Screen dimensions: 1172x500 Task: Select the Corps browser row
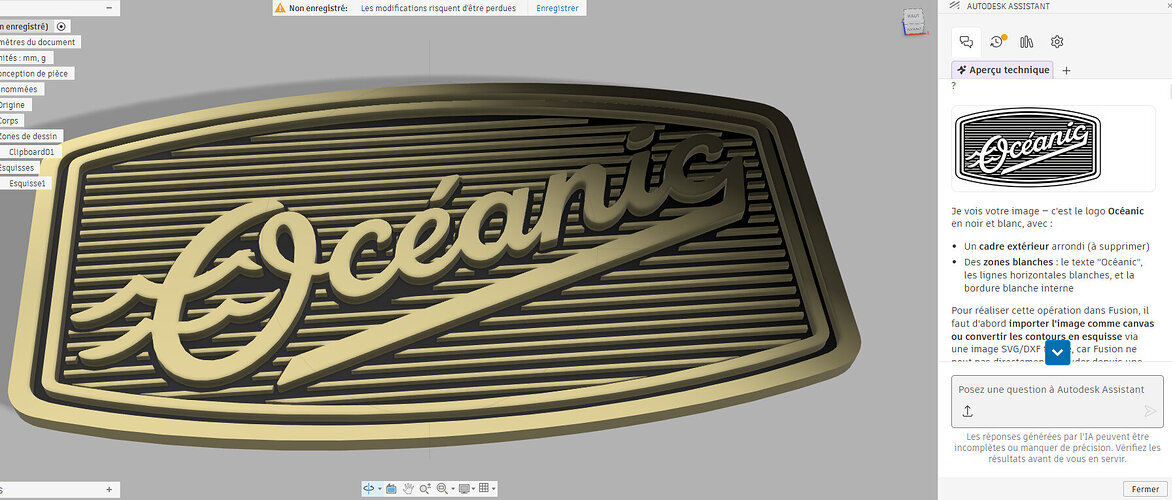pyautogui.click(x=11, y=120)
